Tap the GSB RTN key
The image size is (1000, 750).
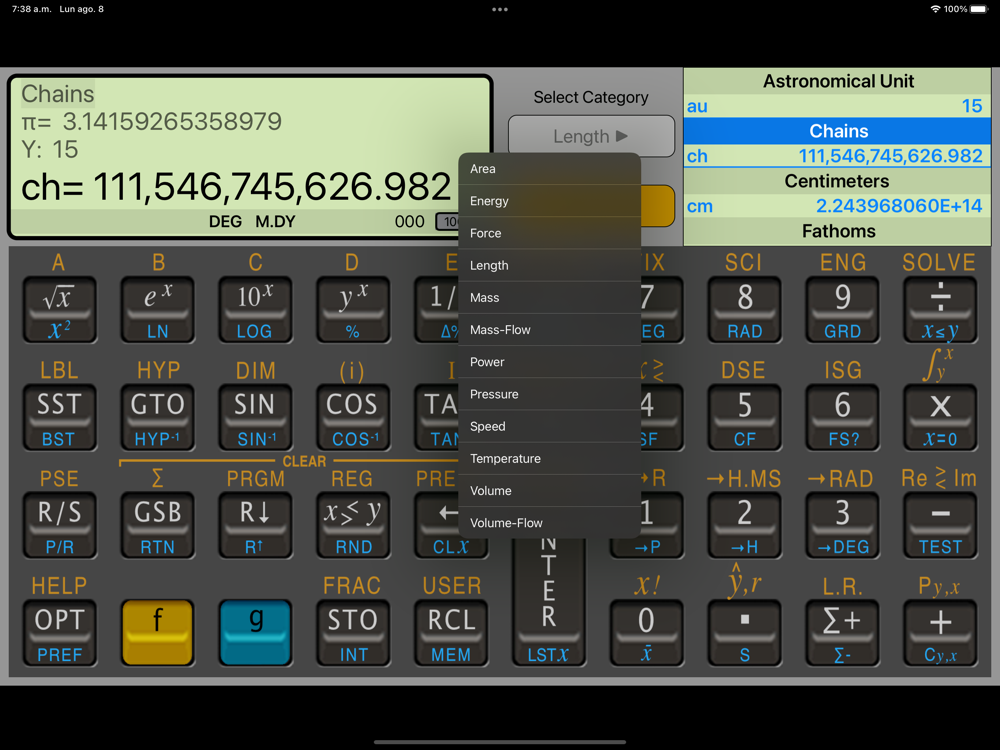[158, 526]
